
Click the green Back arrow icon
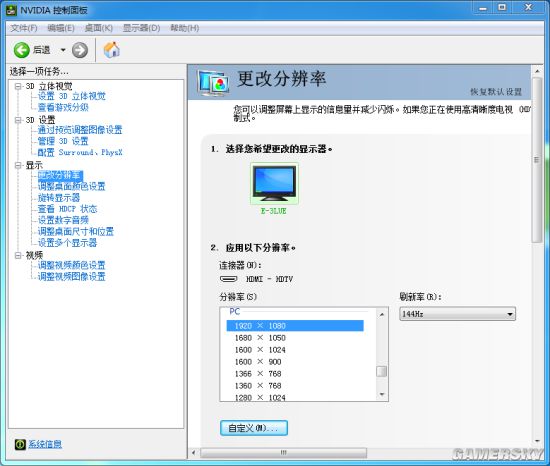click(21, 50)
